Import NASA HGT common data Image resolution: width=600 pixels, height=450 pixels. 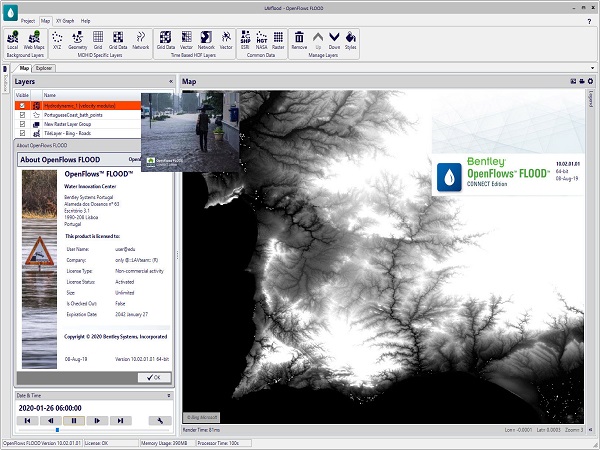point(261,40)
